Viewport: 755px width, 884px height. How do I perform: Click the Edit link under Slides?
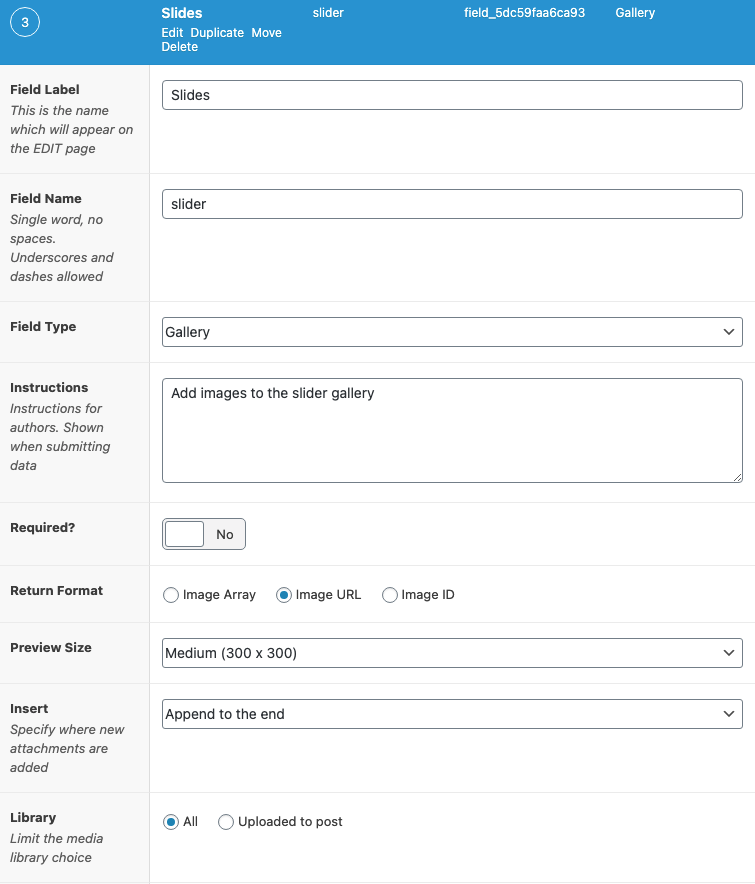click(172, 33)
